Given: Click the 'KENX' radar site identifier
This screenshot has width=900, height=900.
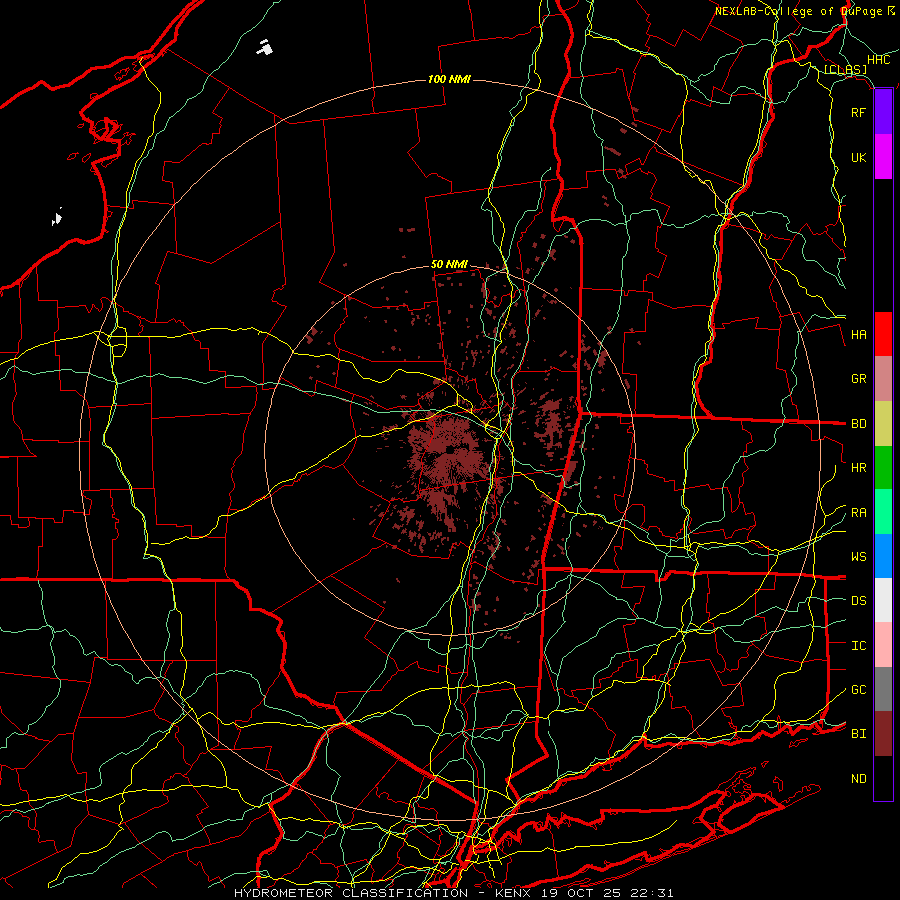Looking at the screenshot, I should 515,893.
